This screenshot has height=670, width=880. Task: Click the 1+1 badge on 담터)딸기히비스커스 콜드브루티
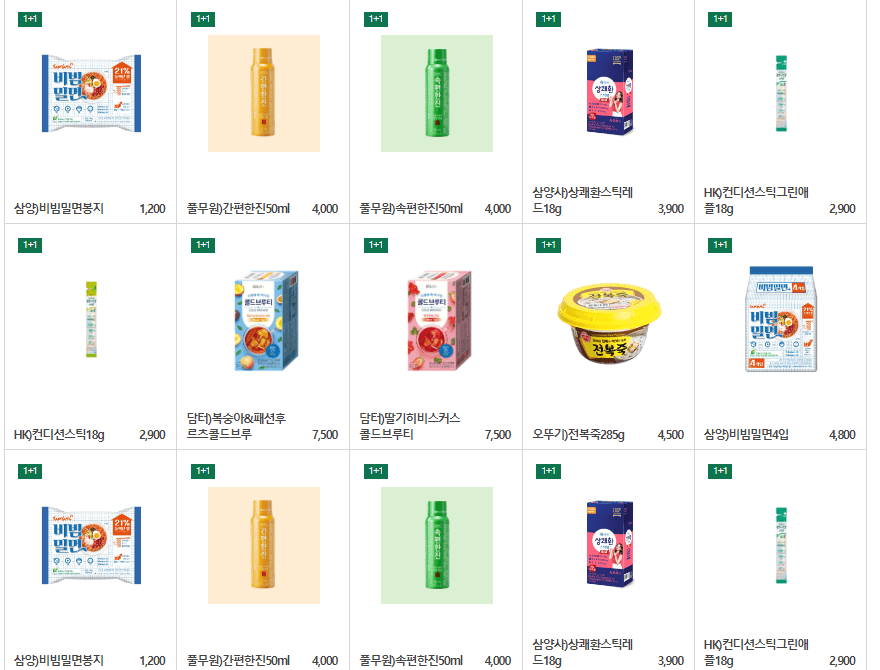tap(375, 245)
